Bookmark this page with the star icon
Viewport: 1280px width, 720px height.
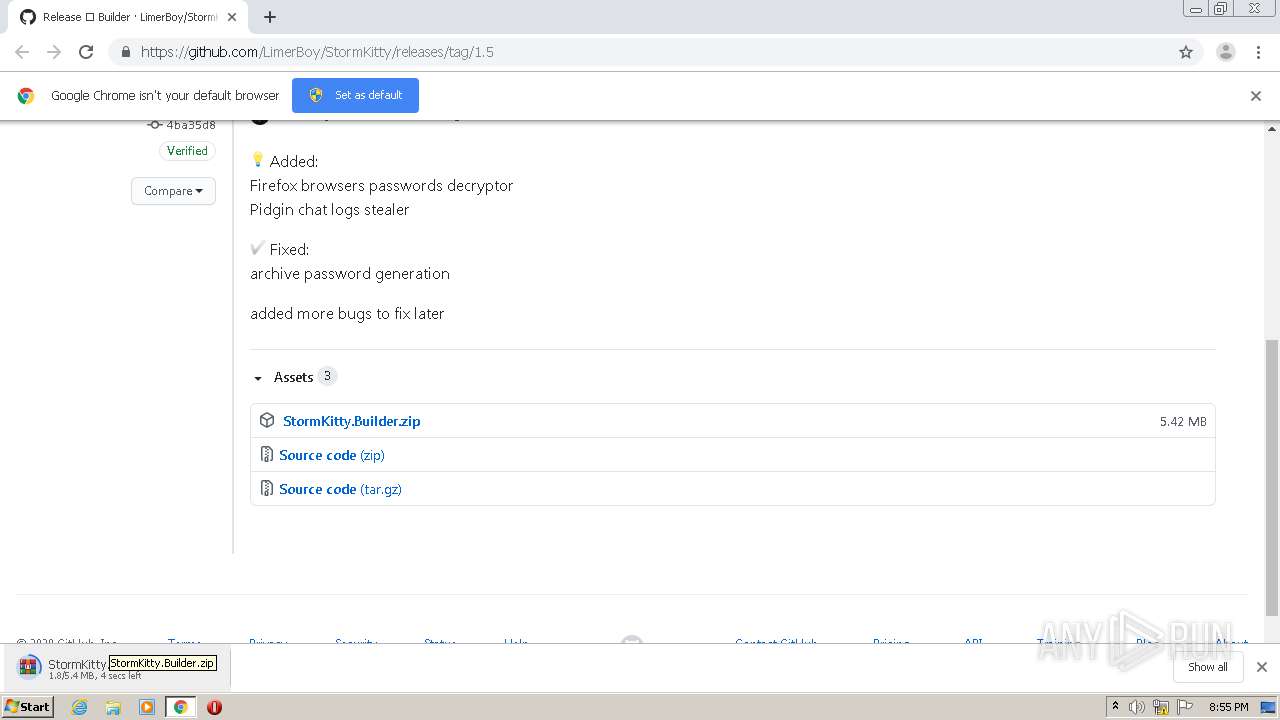(1186, 52)
